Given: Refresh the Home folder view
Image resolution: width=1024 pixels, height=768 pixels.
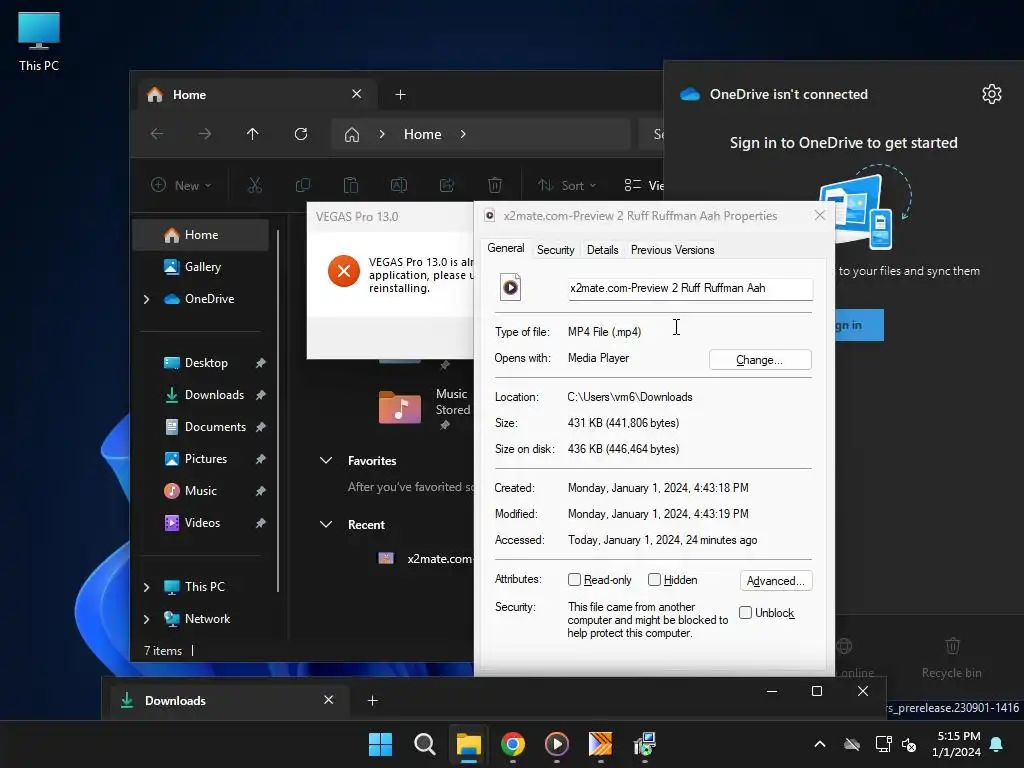Looking at the screenshot, I should pos(301,134).
